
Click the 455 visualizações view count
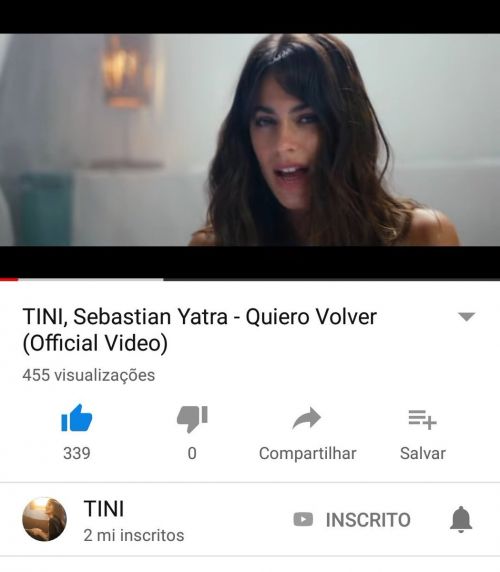pyautogui.click(x=89, y=375)
